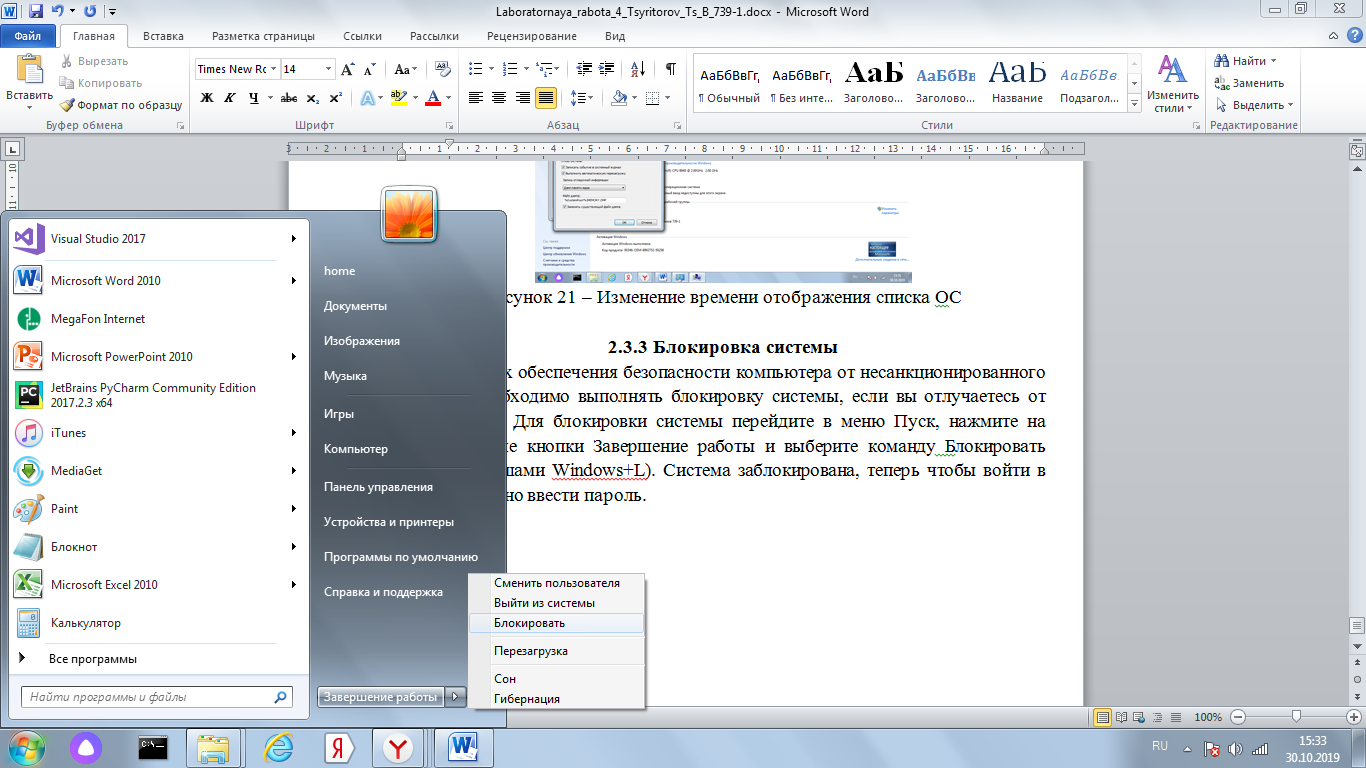1366x768 pixels.
Task: Choose Перезагрузка in the shutdown menu
Action: pos(556,651)
